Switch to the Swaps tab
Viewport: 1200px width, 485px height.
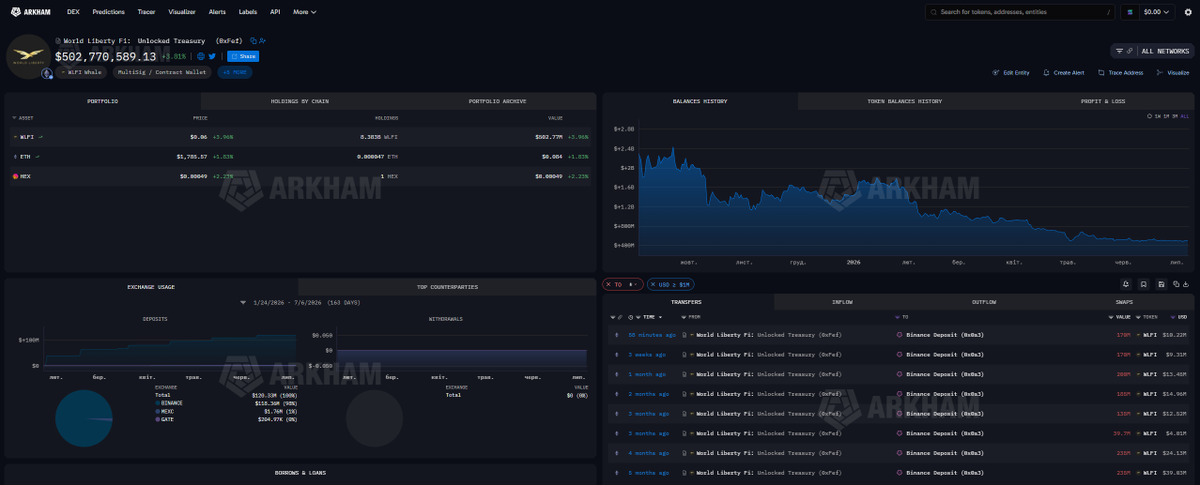tap(1124, 302)
